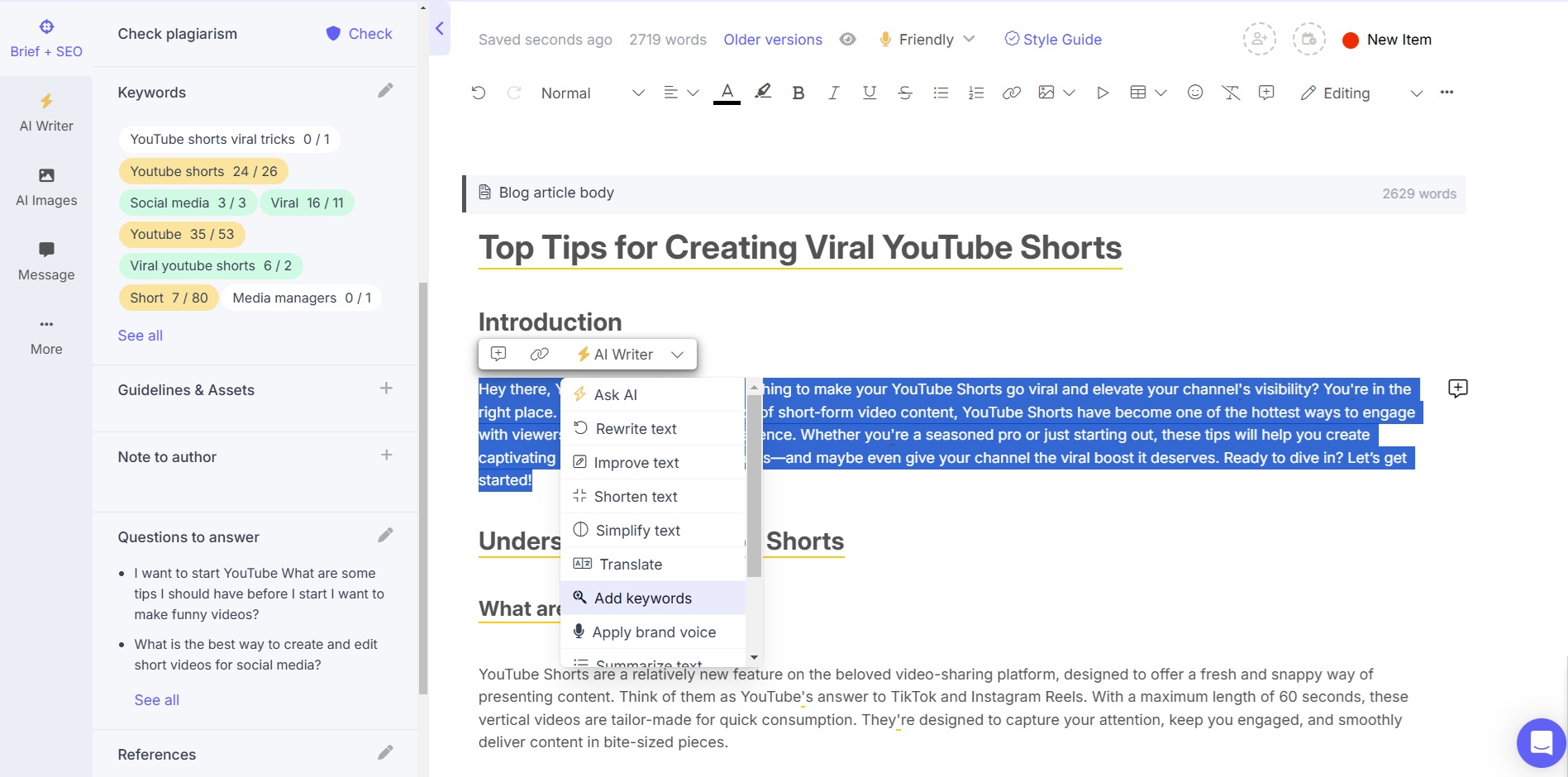Redo the last edit

click(514, 93)
